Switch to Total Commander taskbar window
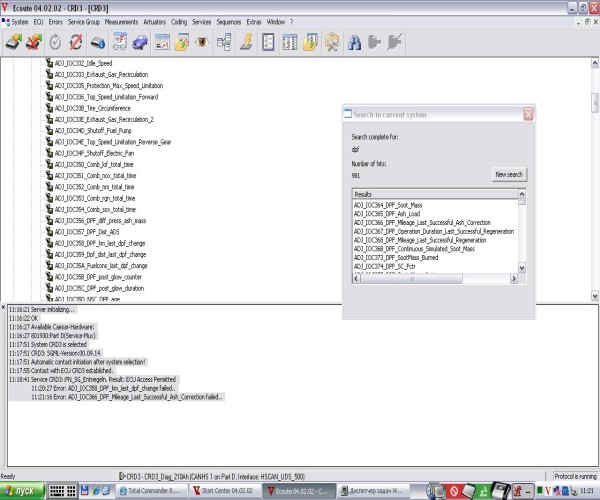 [152, 491]
